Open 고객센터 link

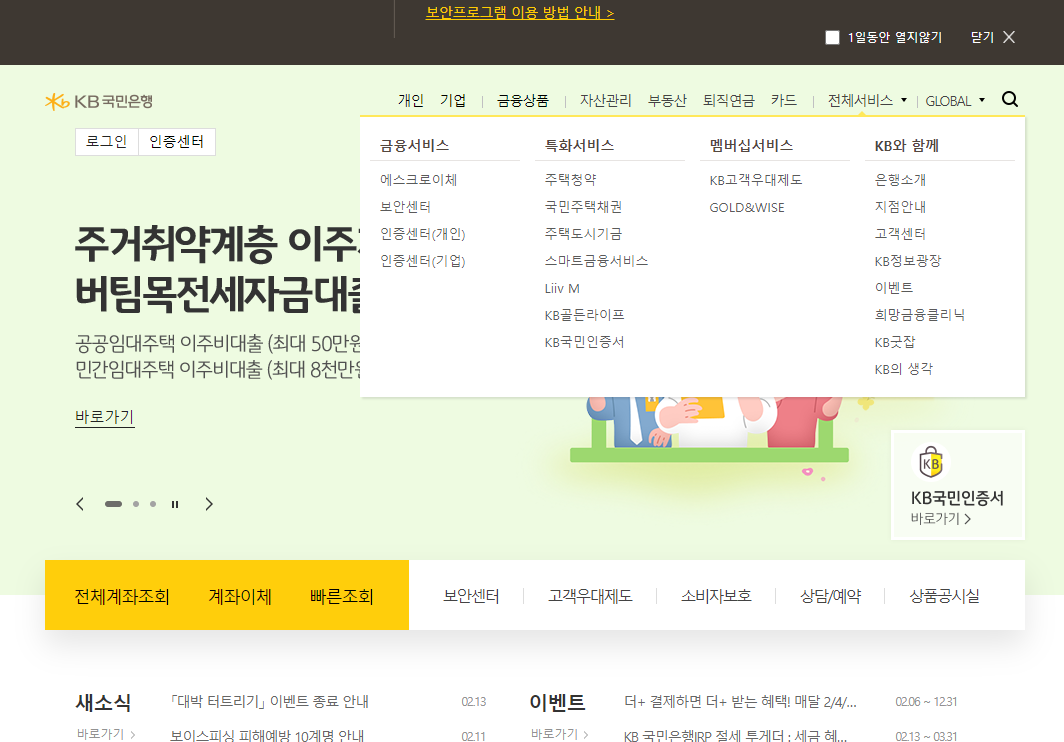point(900,234)
